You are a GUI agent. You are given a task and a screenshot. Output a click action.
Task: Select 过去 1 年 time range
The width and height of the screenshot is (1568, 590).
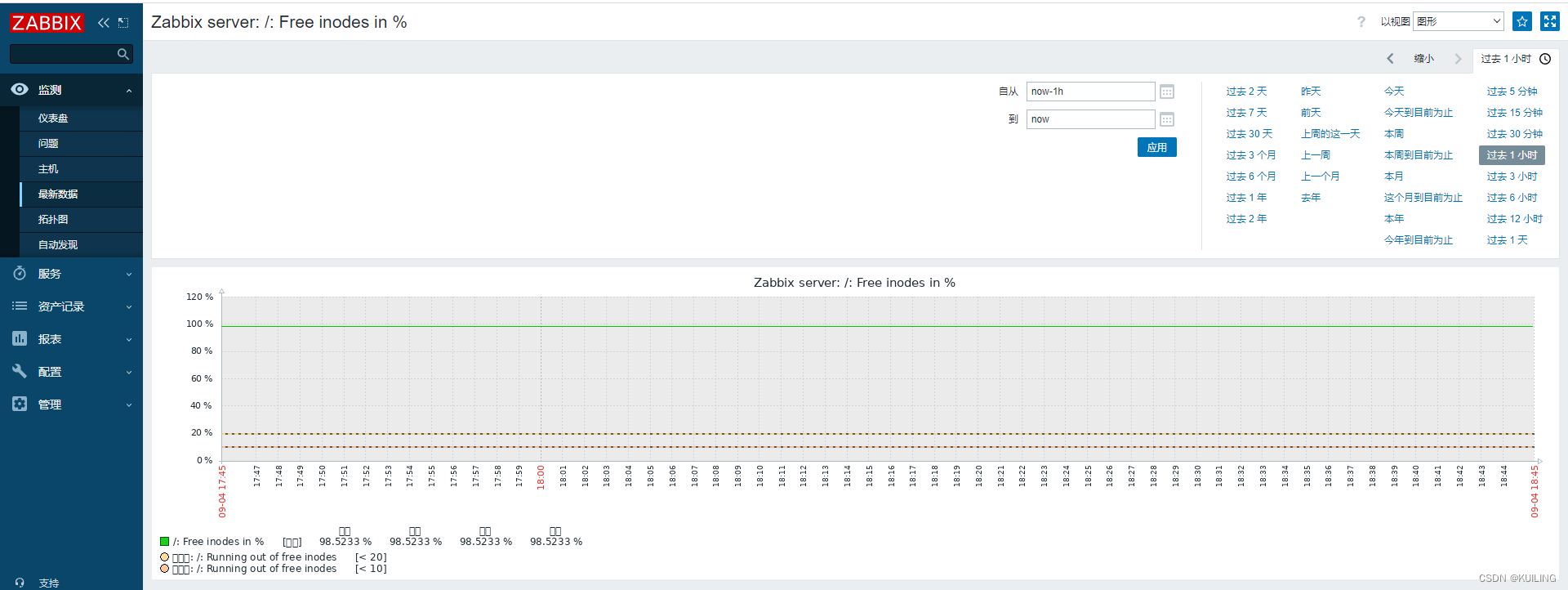tap(1246, 198)
